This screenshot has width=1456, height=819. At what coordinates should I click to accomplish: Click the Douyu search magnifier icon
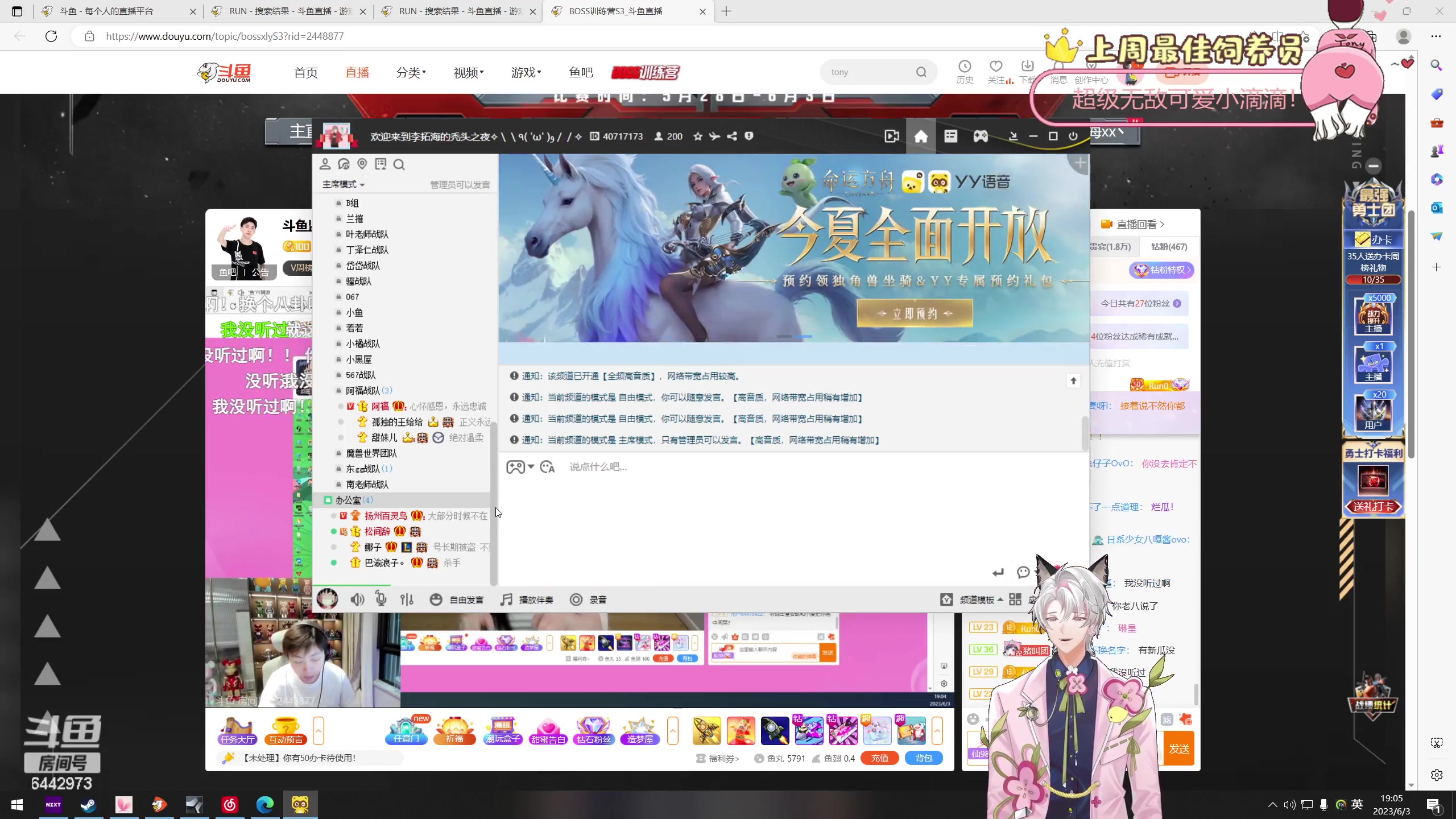coord(921,72)
